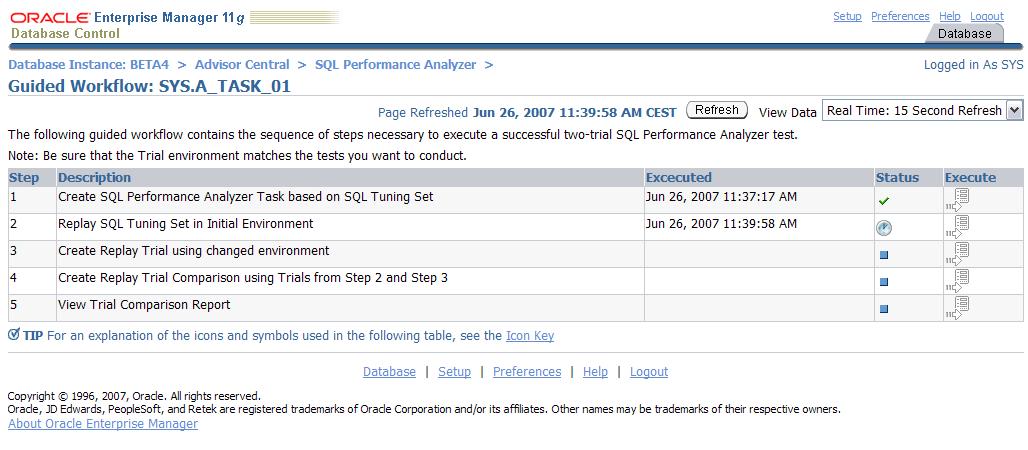This screenshot has width=1028, height=450.
Task: Open About Oracle Enterprise Manager link
Action: (103, 424)
